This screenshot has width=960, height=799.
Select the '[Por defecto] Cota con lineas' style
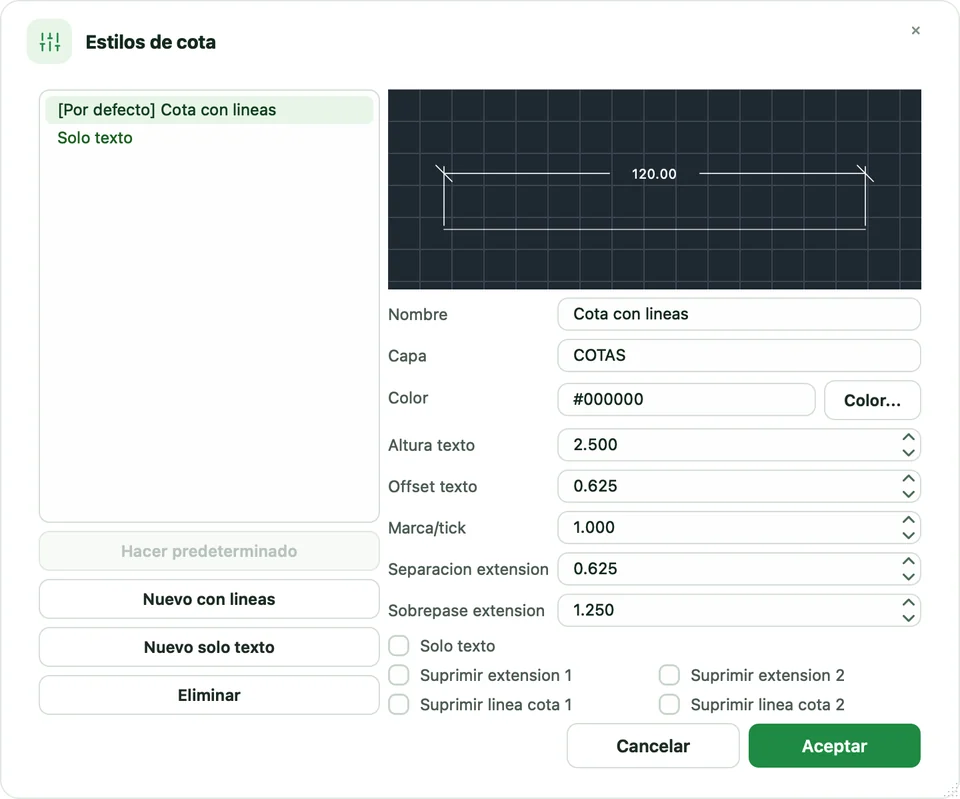(x=209, y=110)
